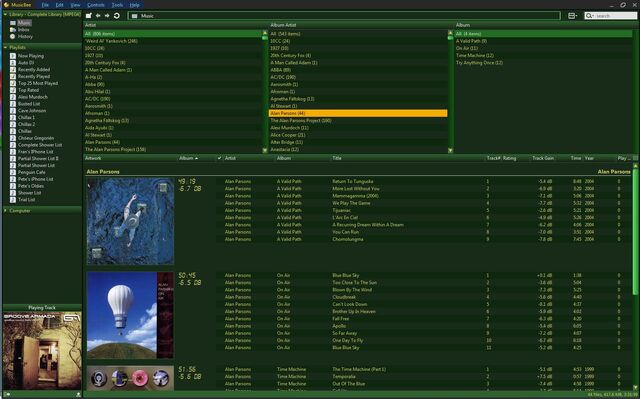
Task: Open the Choeur Gregorien playlist
Action: click(36, 138)
